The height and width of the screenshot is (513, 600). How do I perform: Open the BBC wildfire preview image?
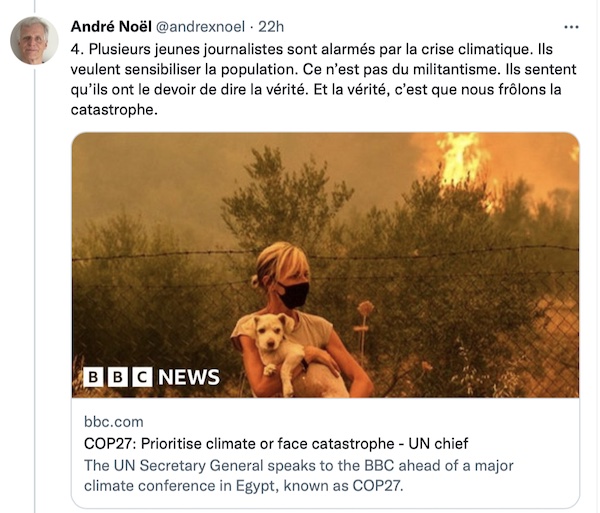[325, 265]
